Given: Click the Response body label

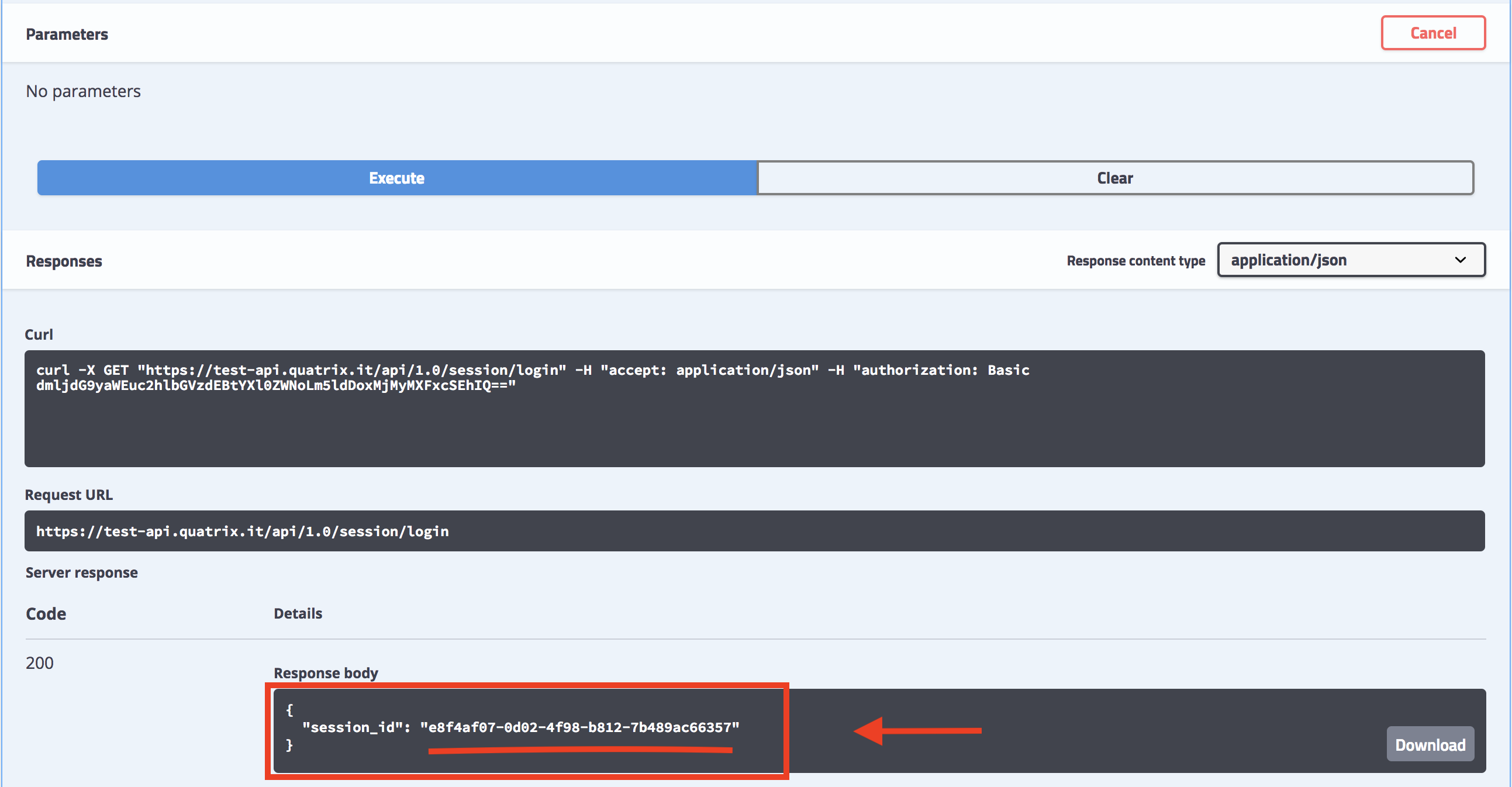Looking at the screenshot, I should coord(326,672).
